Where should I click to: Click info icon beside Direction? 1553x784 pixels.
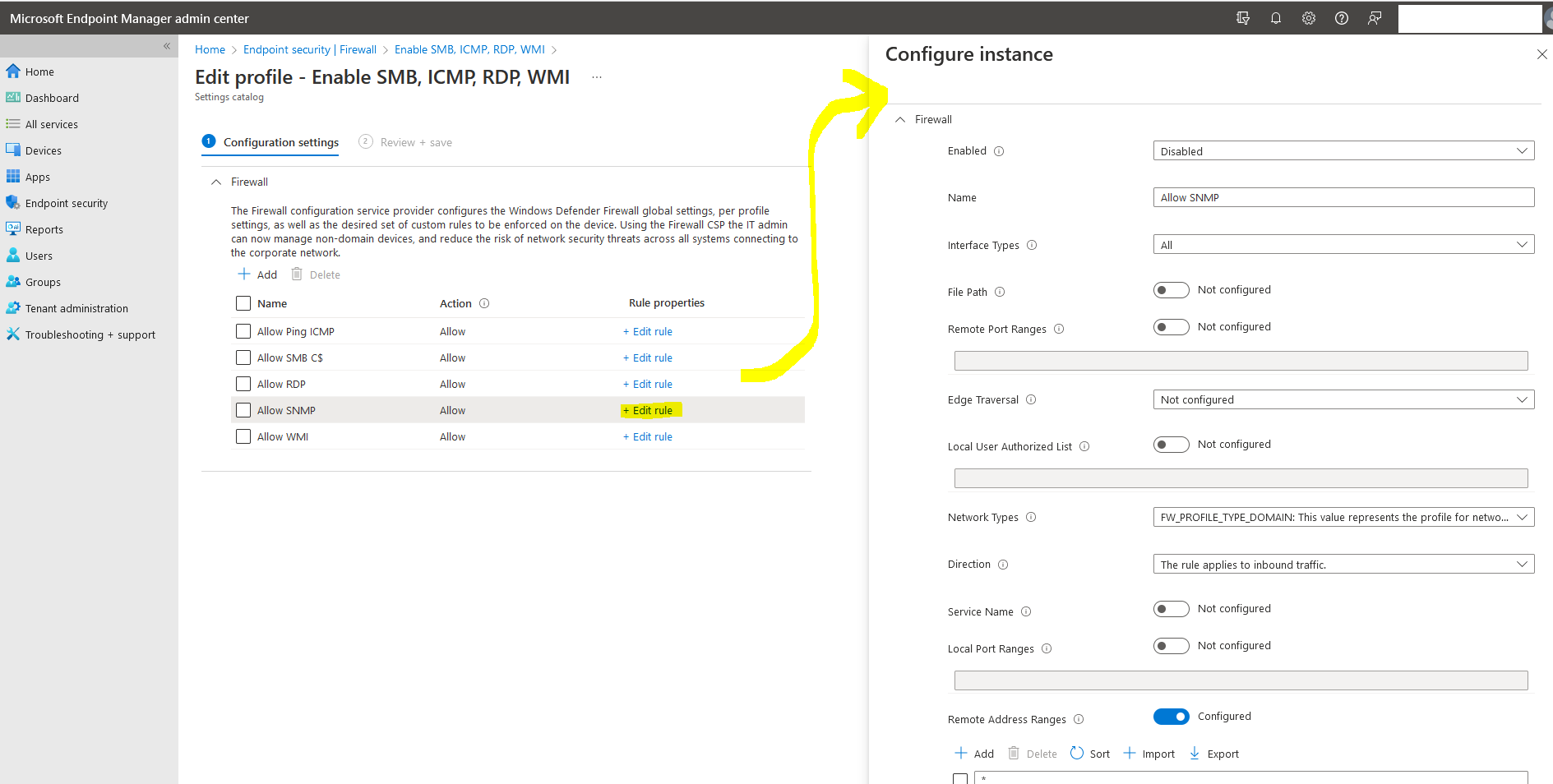click(1003, 565)
